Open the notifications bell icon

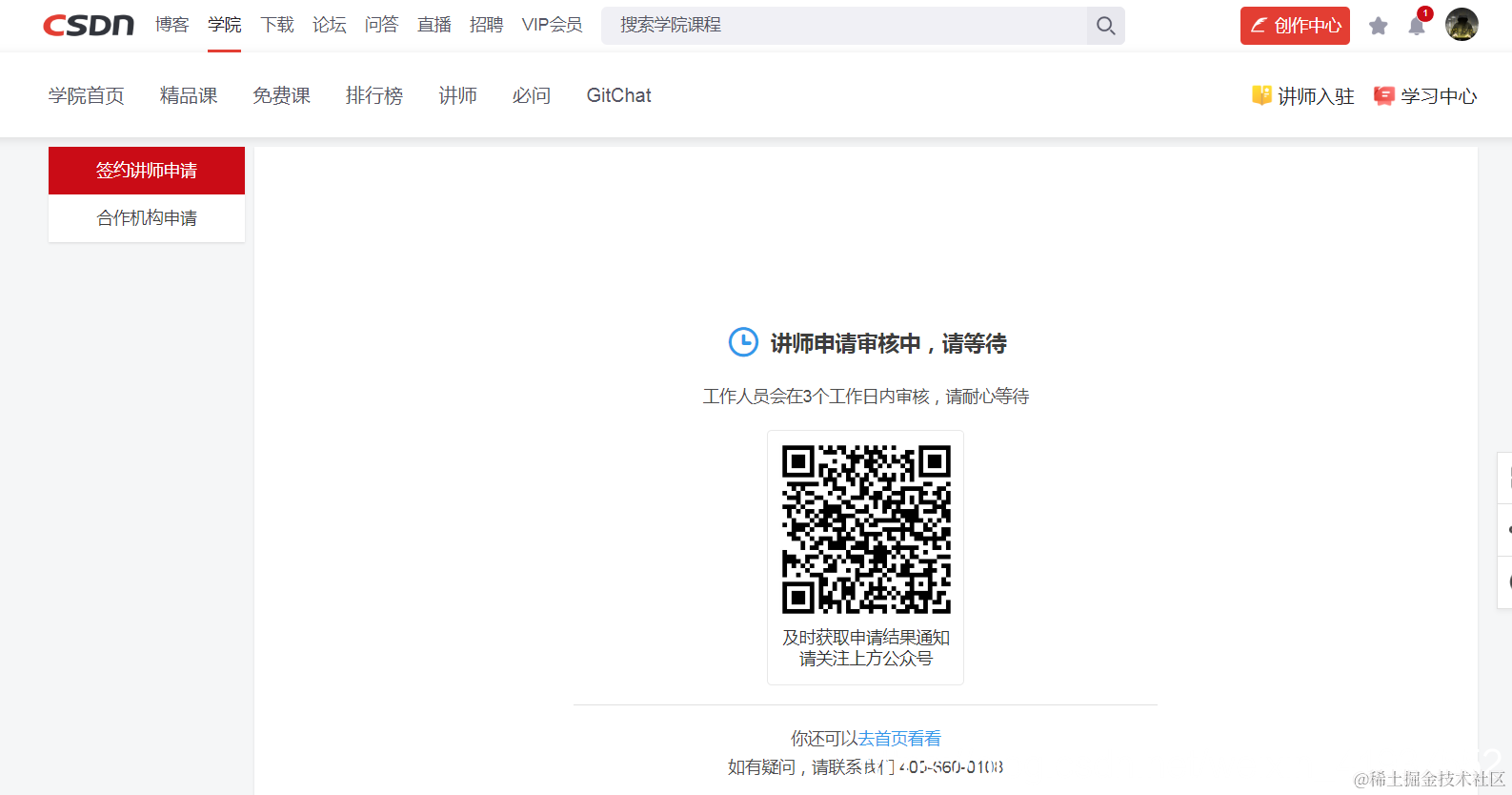click(x=1417, y=26)
